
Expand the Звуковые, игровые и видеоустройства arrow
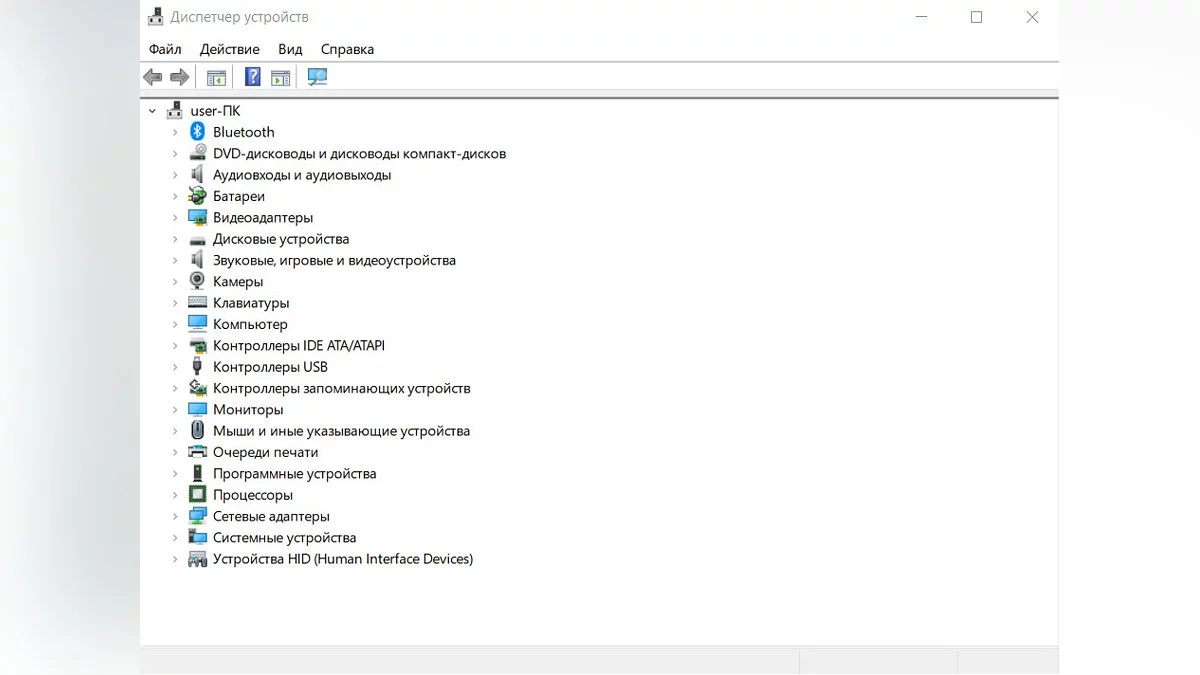tap(175, 260)
